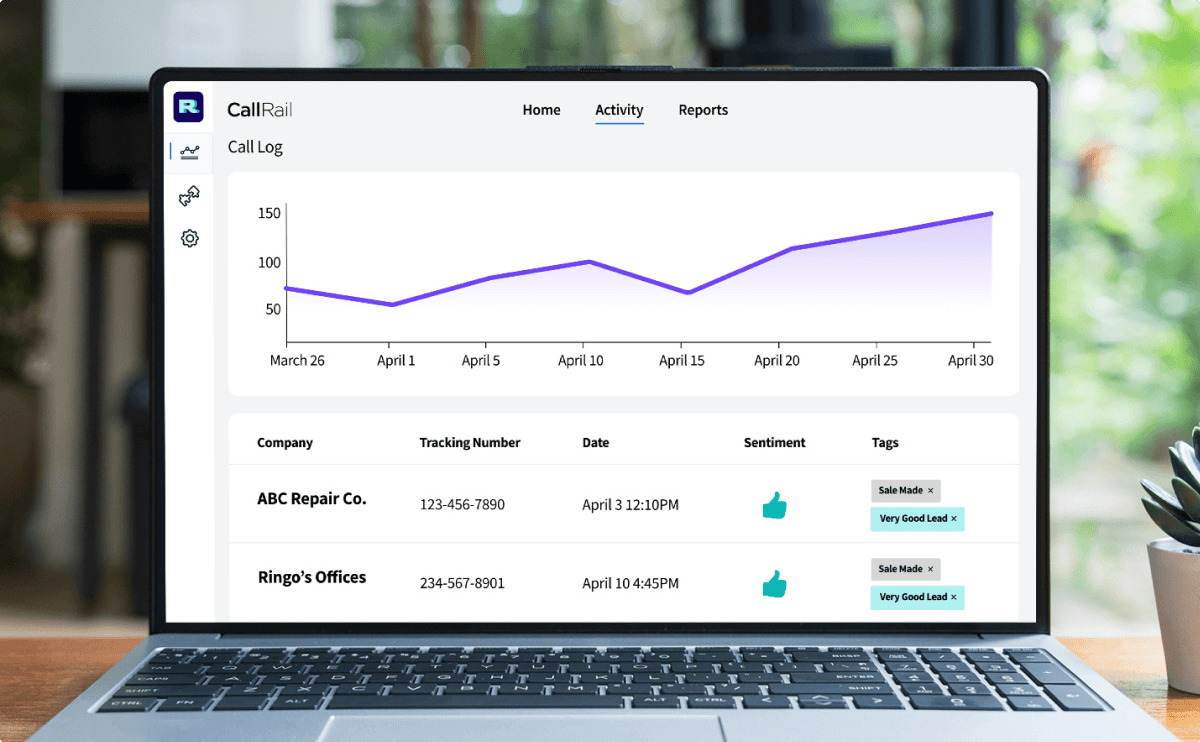Viewport: 1200px width, 742px height.
Task: Click the date April 10 4:45PM
Action: click(630, 583)
